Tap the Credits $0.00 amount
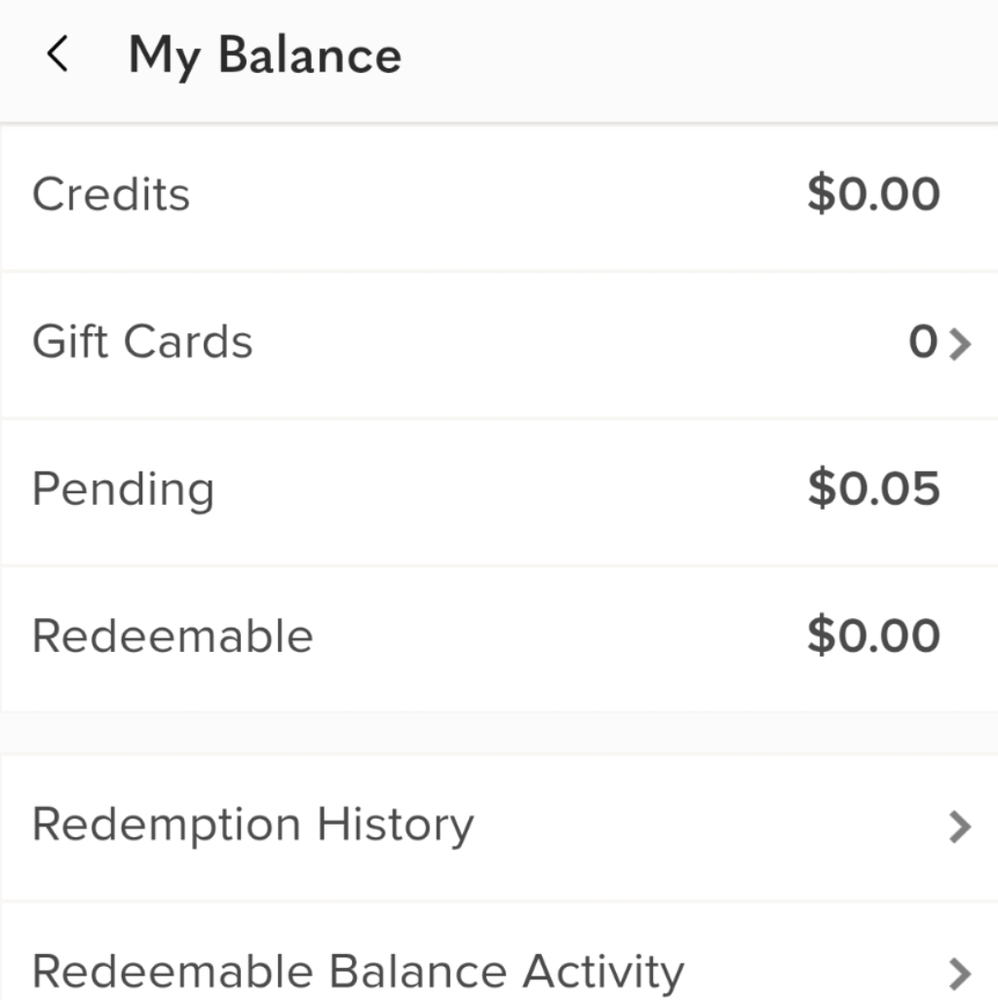Screen dimensions: 998x1000 point(874,193)
